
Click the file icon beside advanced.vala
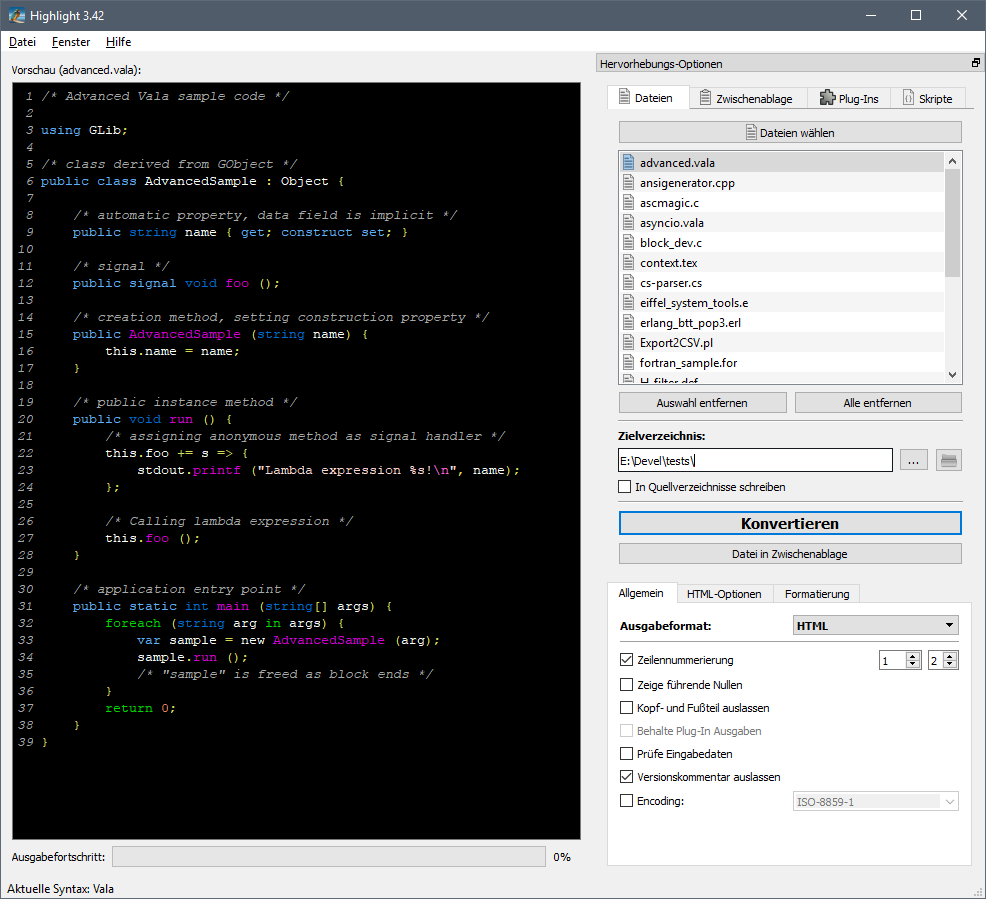[x=628, y=162]
